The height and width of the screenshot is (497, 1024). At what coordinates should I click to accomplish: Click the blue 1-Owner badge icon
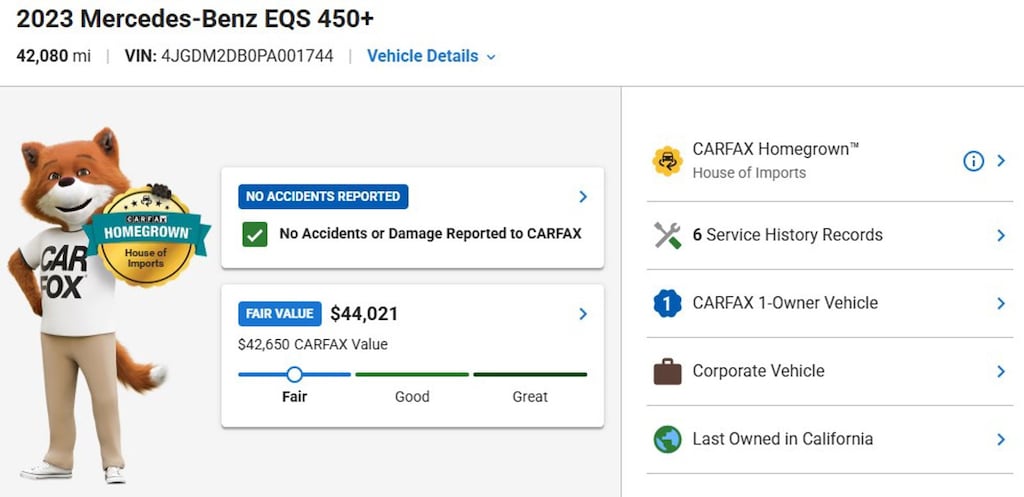click(667, 303)
